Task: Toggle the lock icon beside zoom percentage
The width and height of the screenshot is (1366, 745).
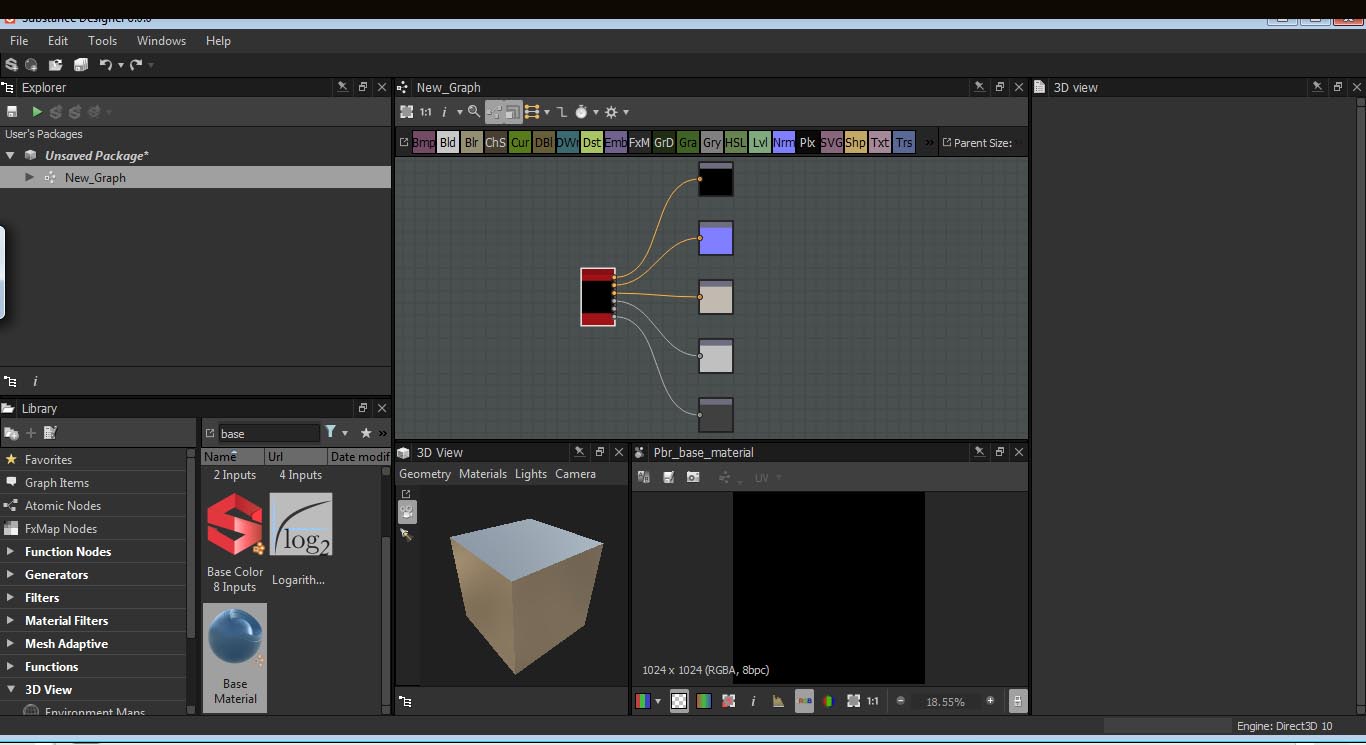Action: pyautogui.click(x=1017, y=702)
